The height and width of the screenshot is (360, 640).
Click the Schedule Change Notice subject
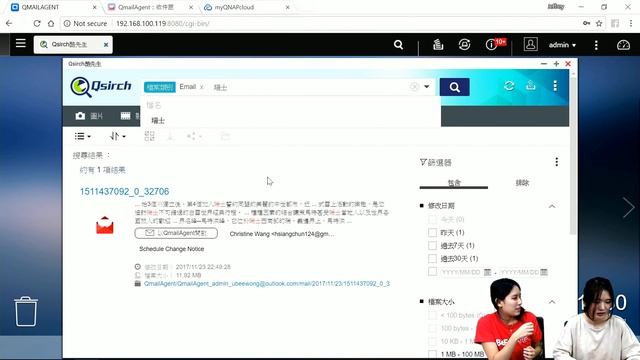171,249
